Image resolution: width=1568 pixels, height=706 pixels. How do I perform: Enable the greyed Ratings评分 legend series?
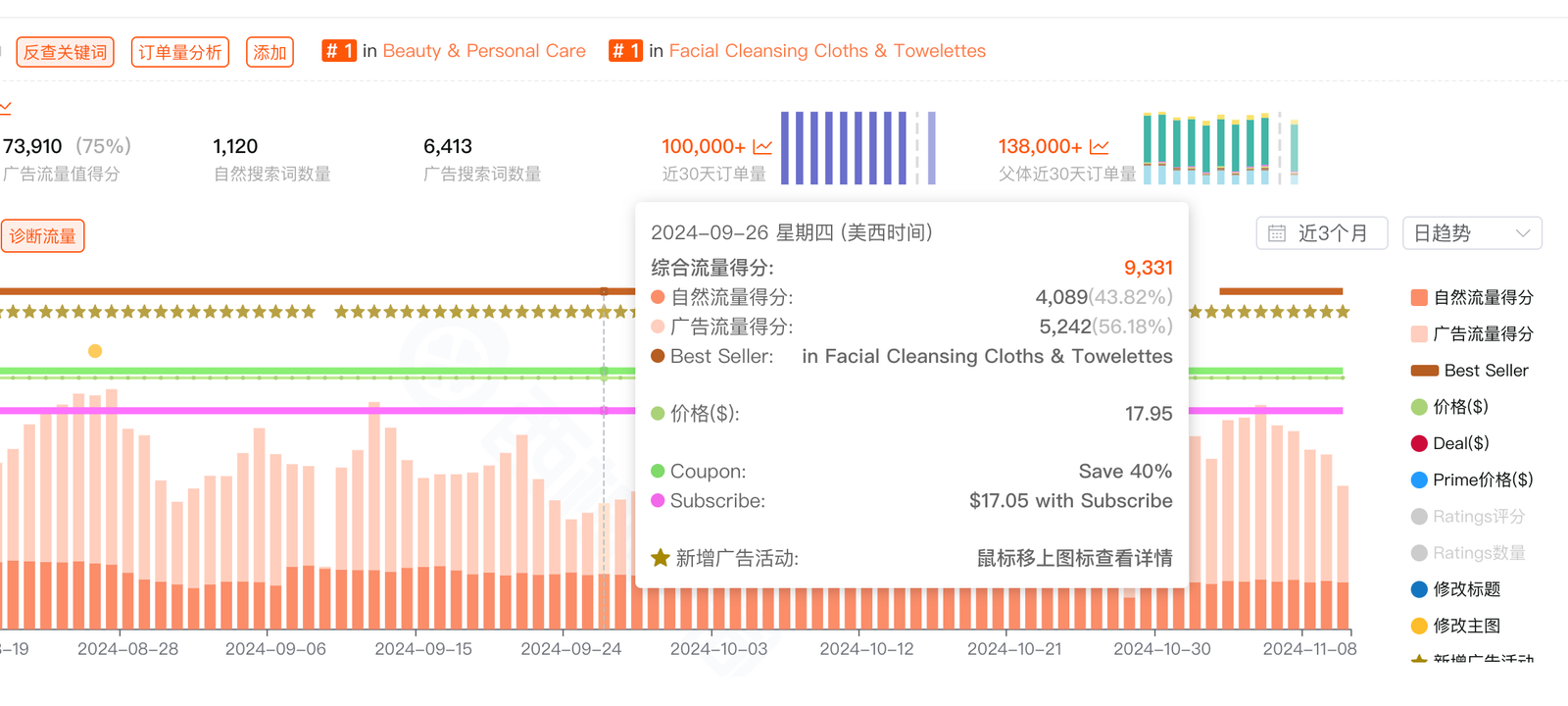coord(1468,516)
